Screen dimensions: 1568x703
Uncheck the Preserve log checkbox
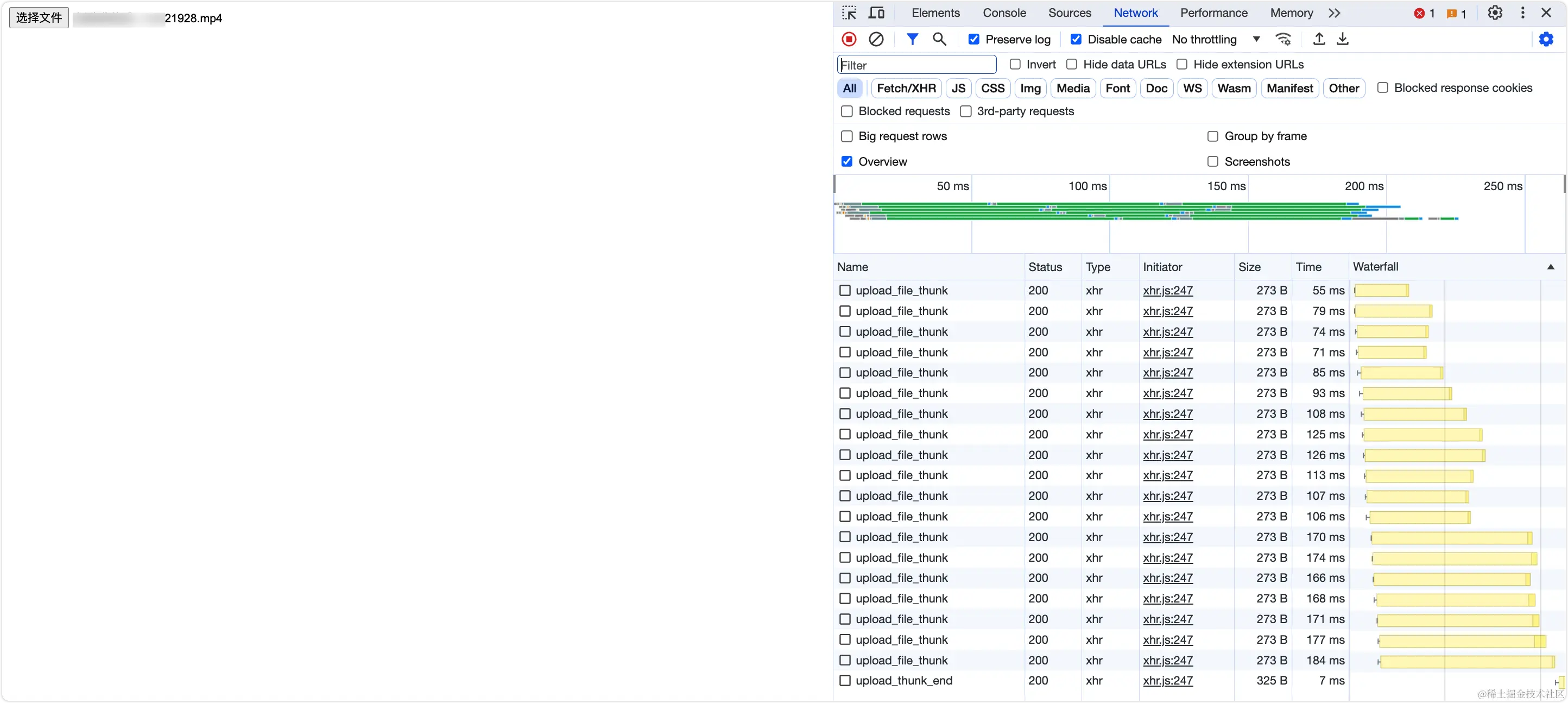point(974,39)
